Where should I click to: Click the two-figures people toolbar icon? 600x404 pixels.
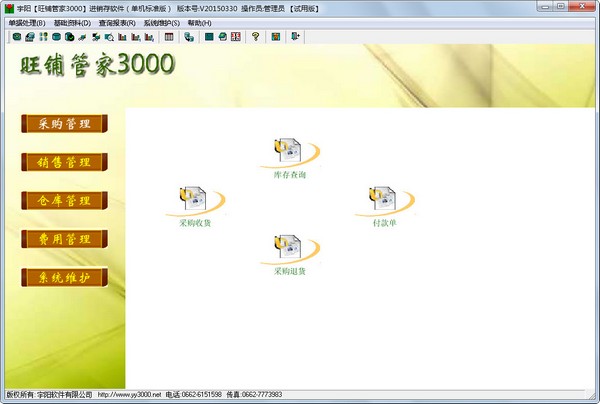click(x=44, y=37)
